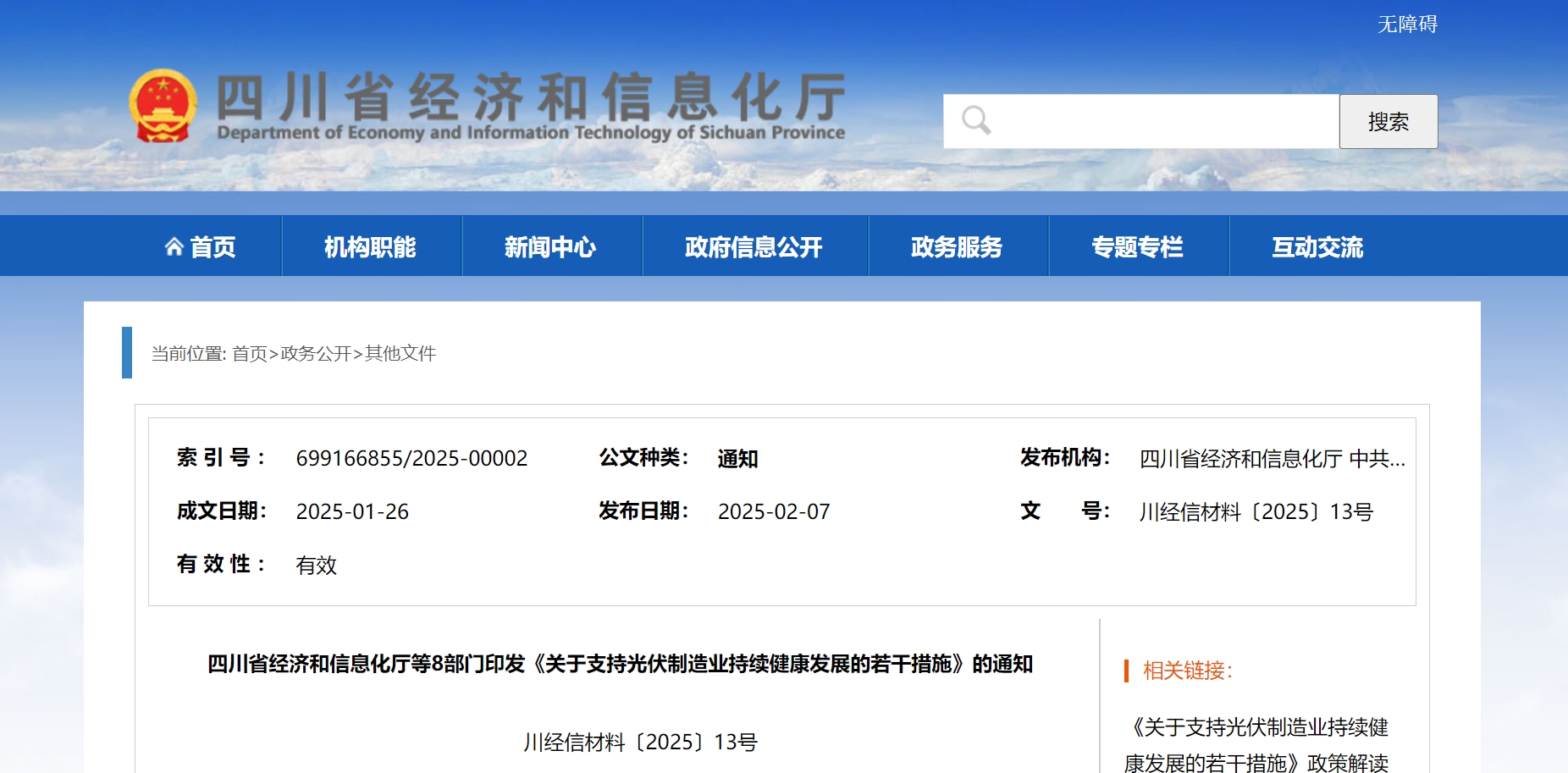Click 政务公开 in the breadcrumb path

click(316, 353)
